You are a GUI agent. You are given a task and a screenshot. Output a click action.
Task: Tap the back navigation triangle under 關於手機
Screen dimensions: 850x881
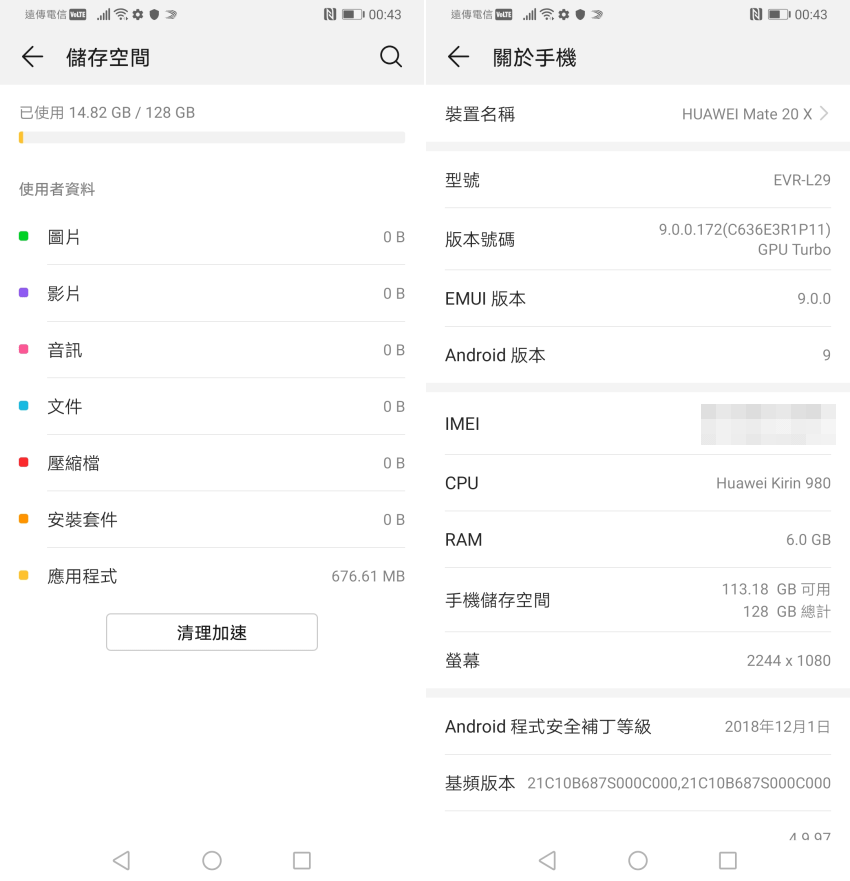548,860
